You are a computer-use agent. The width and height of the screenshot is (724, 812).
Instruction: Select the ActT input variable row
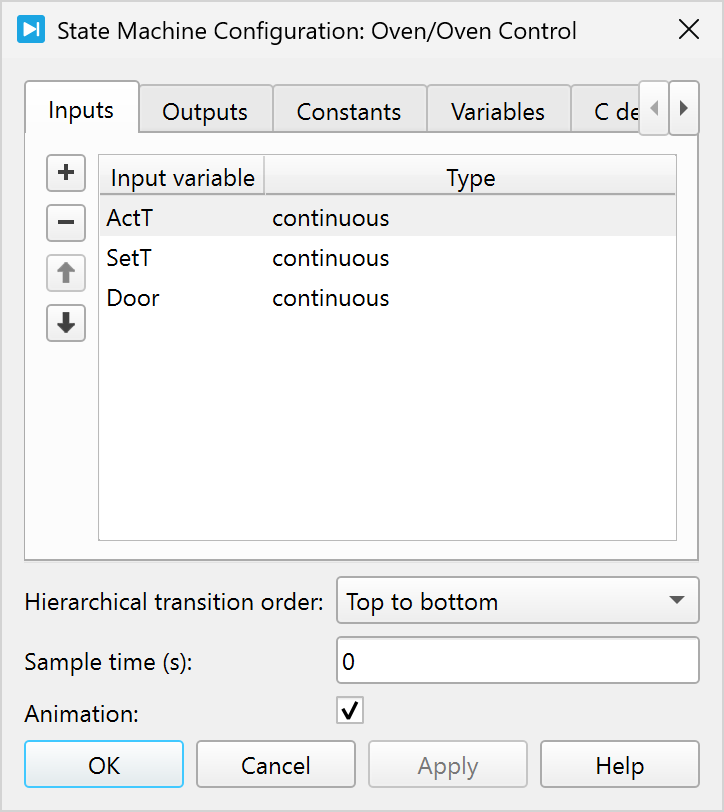tap(130, 218)
